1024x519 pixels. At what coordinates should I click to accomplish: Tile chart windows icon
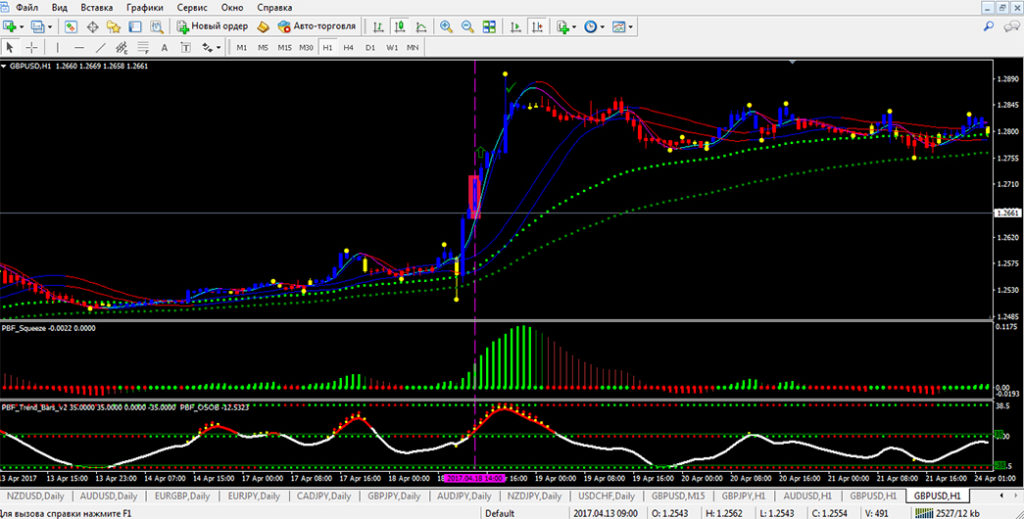[489, 27]
